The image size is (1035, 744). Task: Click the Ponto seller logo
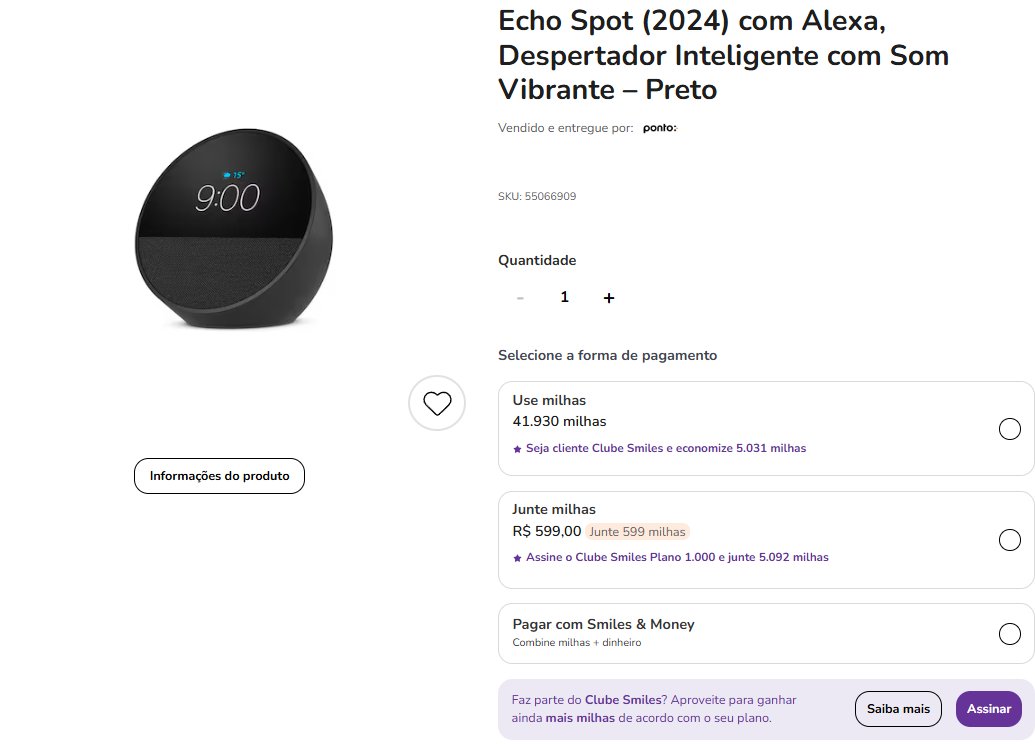coord(659,128)
